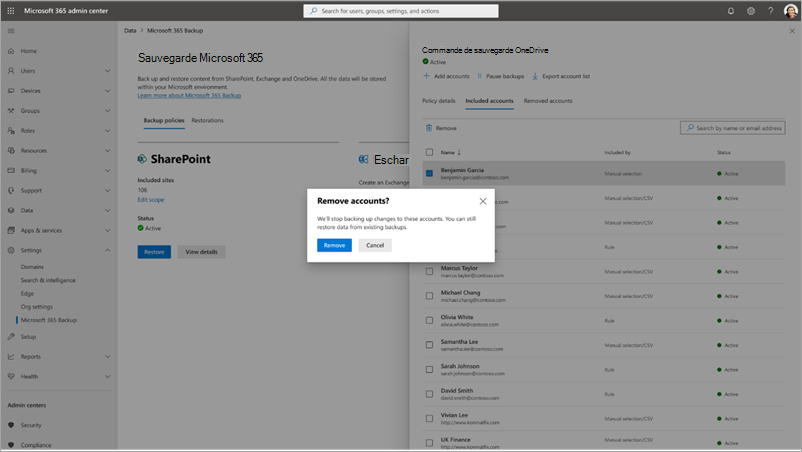Click the Support headset icon
Screen dimensions: 802x452
point(11,191)
